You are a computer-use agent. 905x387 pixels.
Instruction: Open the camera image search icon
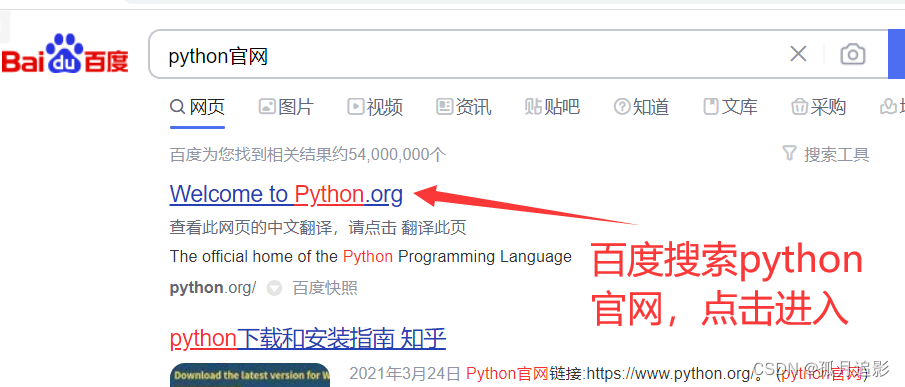(852, 54)
